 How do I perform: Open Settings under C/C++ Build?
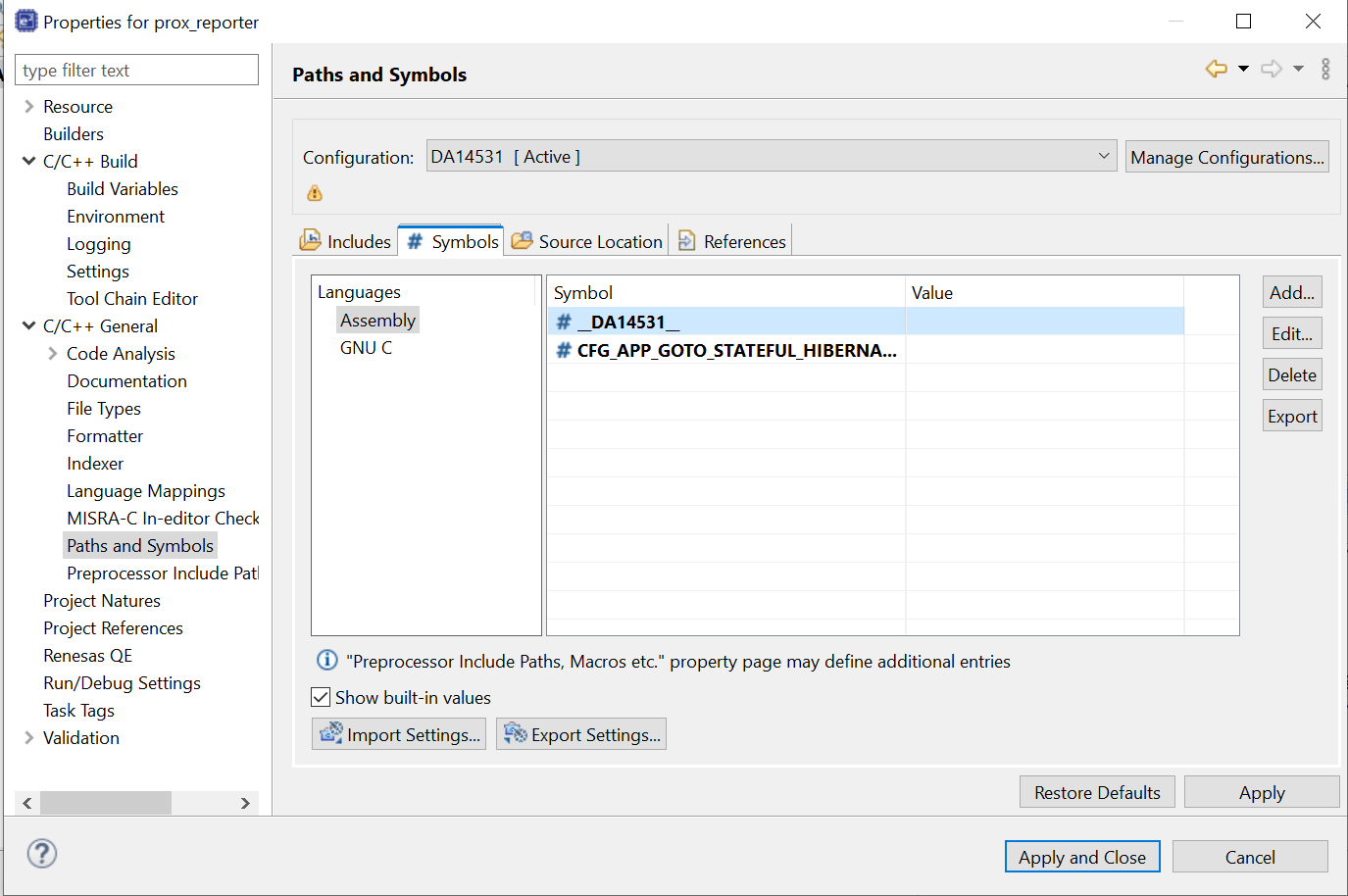click(98, 271)
